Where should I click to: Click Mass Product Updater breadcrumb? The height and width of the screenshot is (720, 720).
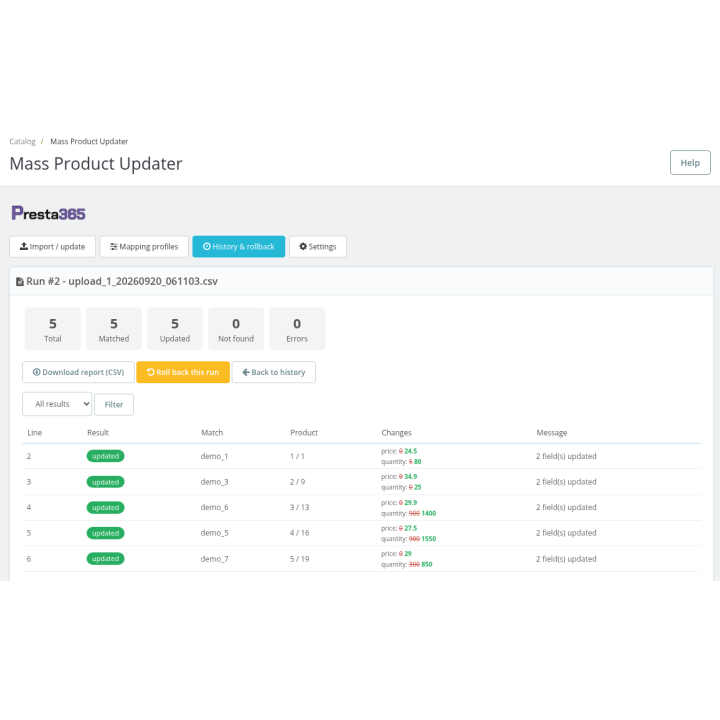pyautogui.click(x=89, y=141)
